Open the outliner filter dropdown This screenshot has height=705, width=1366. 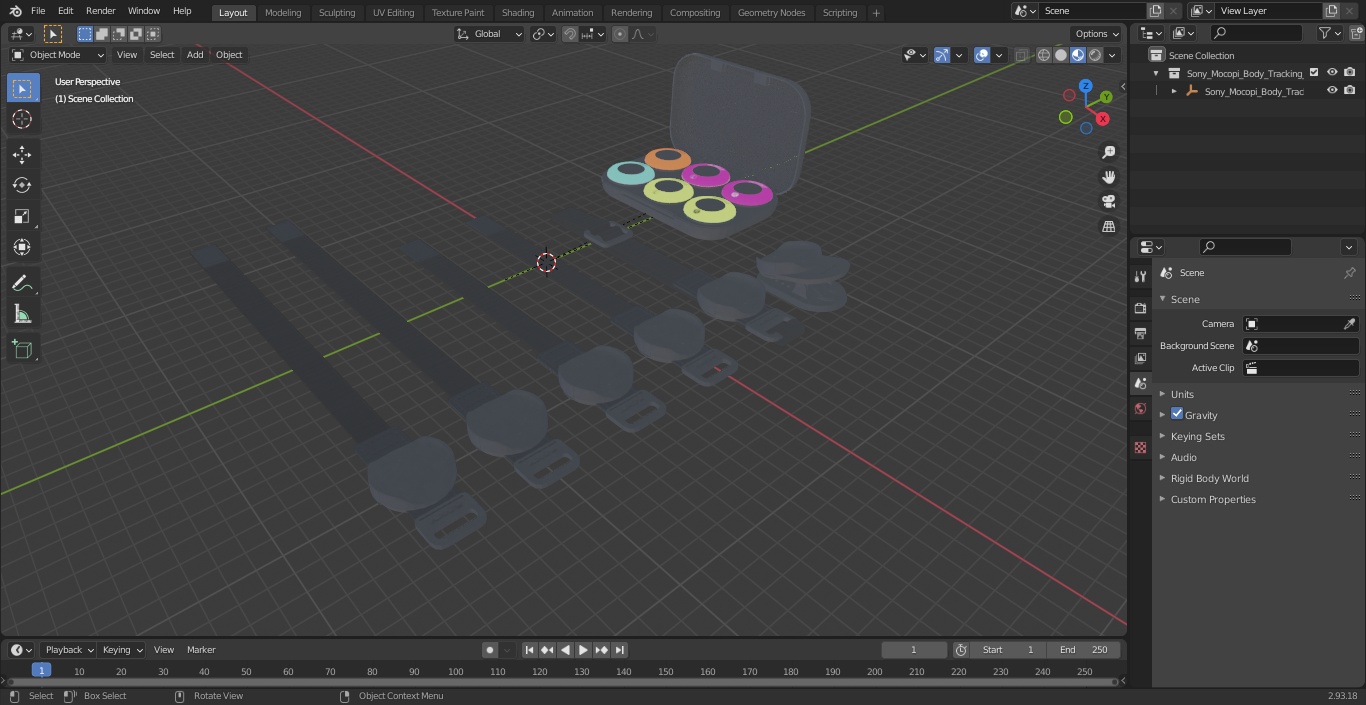click(1329, 33)
